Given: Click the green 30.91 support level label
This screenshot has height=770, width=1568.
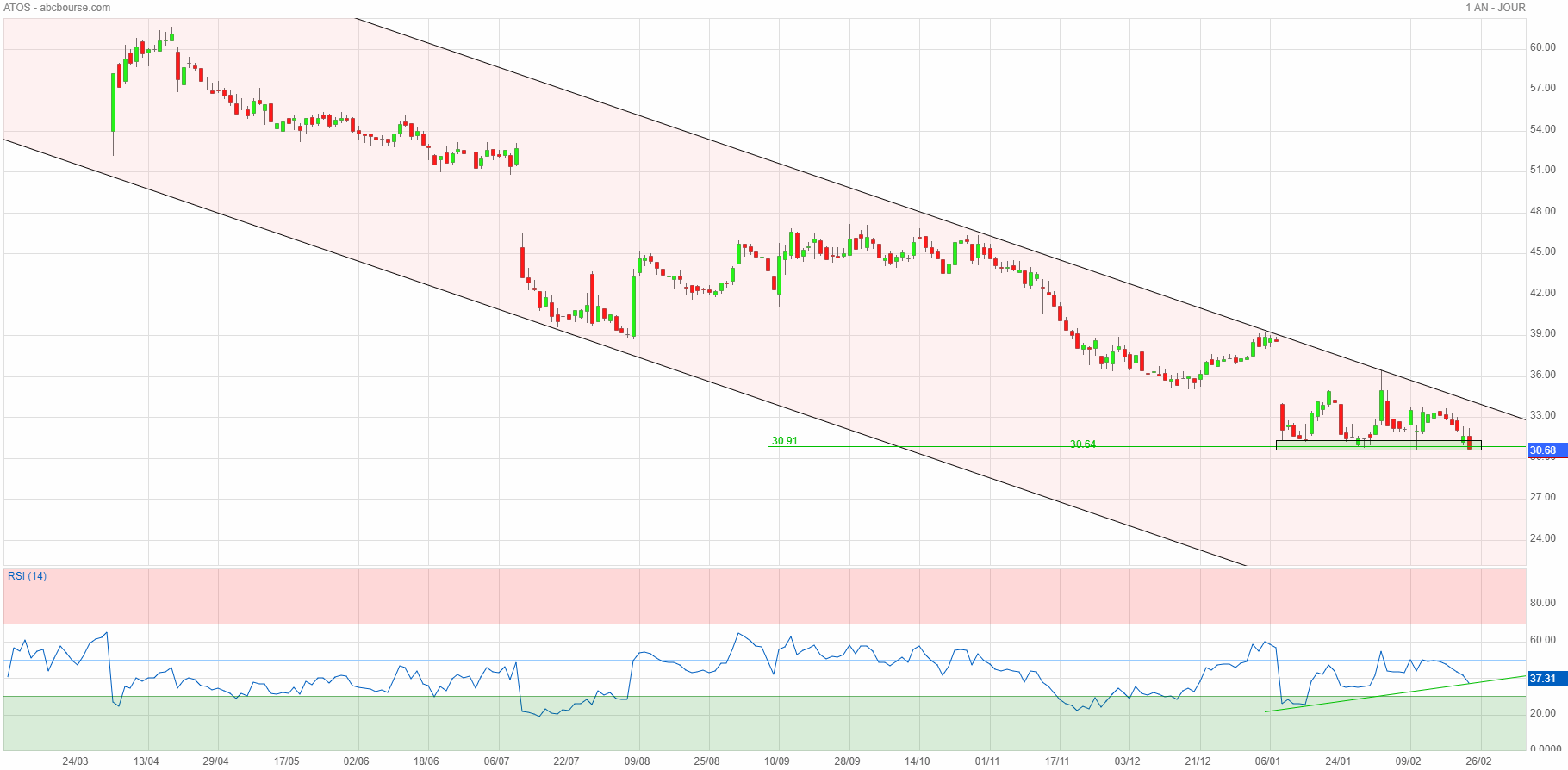Looking at the screenshot, I should 784,441.
